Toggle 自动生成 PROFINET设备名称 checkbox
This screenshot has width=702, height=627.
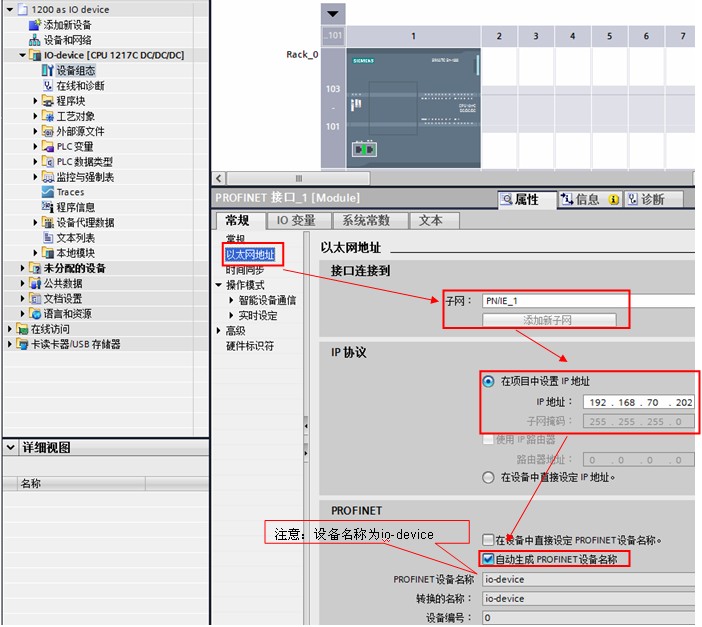pyautogui.click(x=488, y=559)
